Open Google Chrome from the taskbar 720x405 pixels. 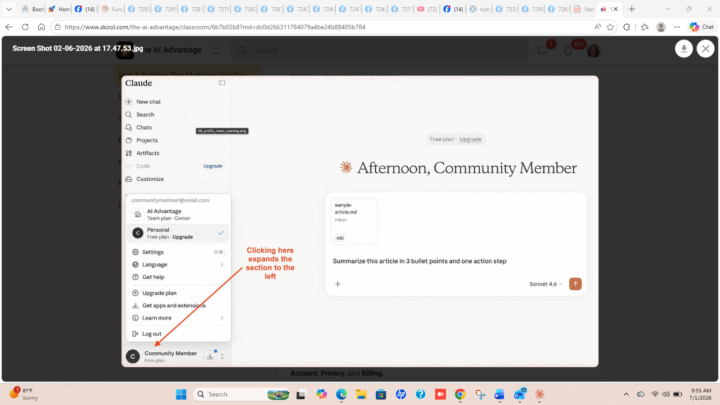pyautogui.click(x=460, y=394)
